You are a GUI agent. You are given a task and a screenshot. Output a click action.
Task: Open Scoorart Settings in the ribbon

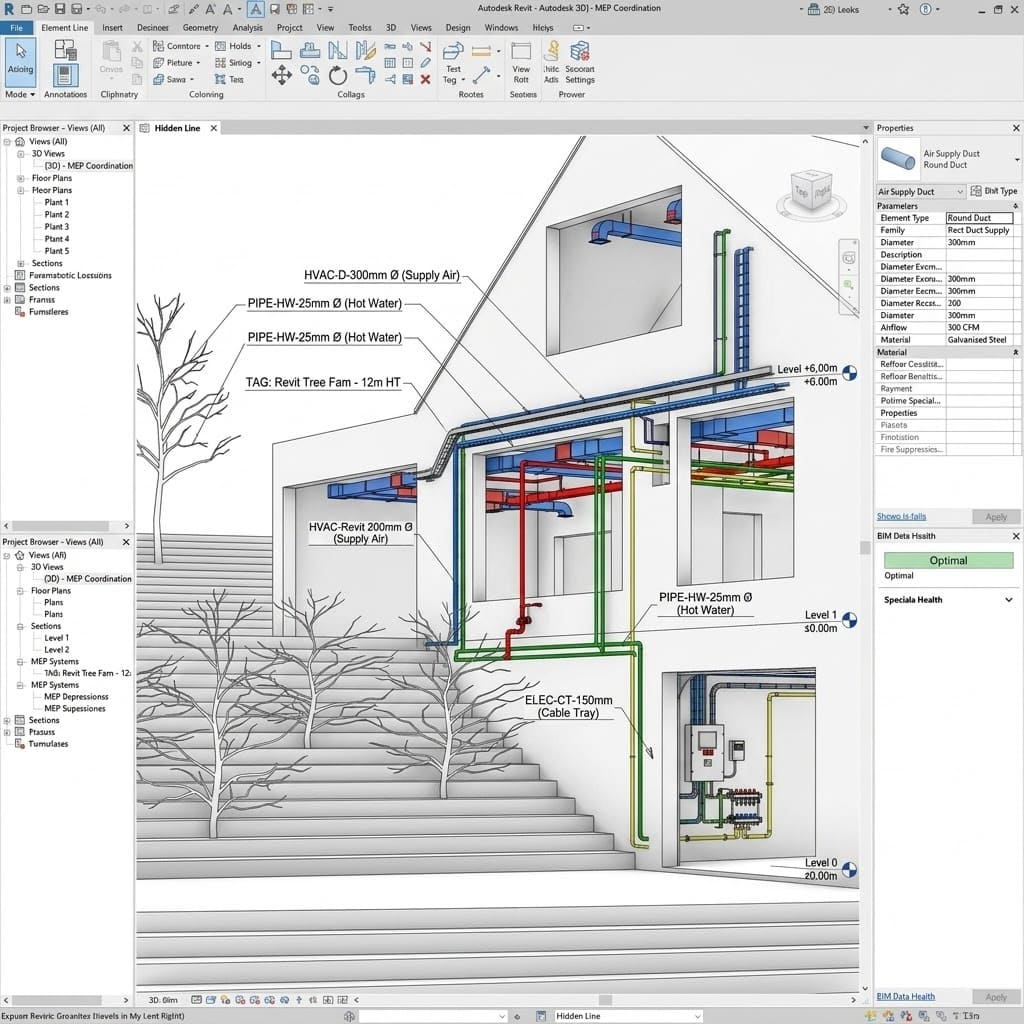click(579, 62)
